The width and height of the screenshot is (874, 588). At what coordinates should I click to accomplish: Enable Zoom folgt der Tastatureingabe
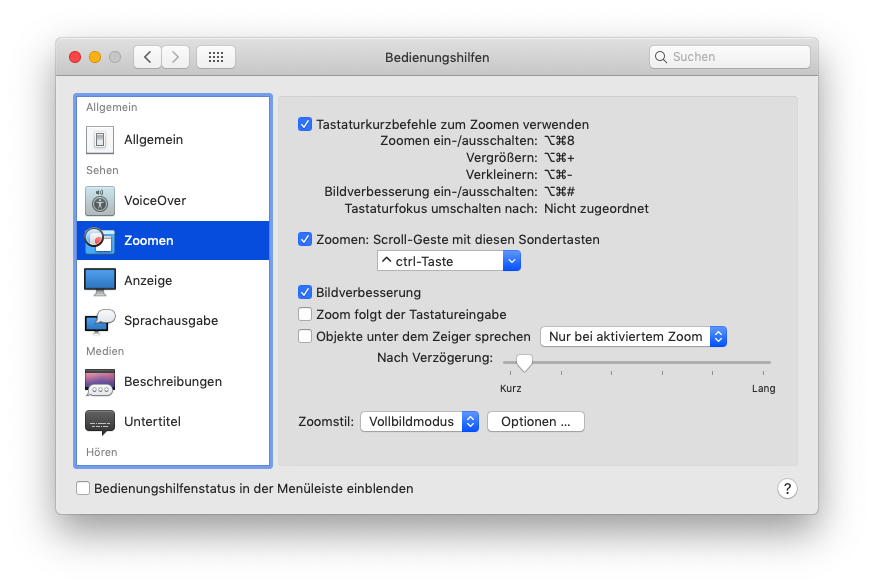pos(305,314)
